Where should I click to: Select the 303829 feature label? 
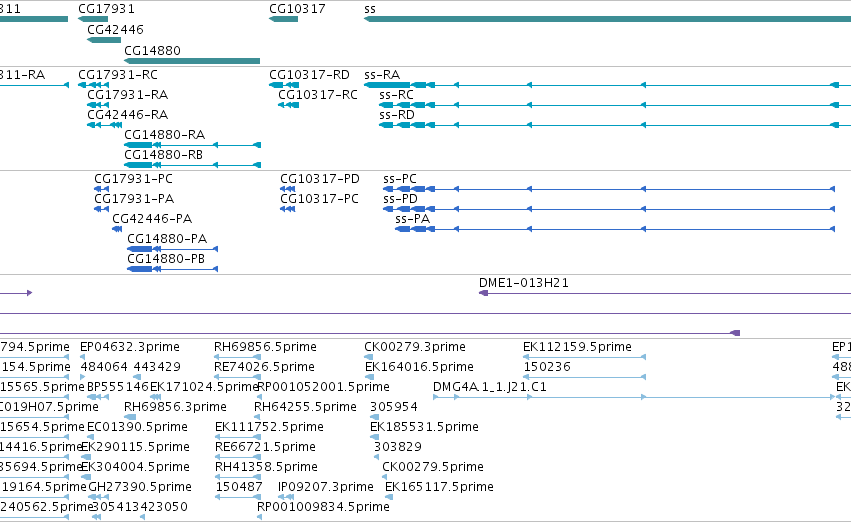pyautogui.click(x=398, y=447)
